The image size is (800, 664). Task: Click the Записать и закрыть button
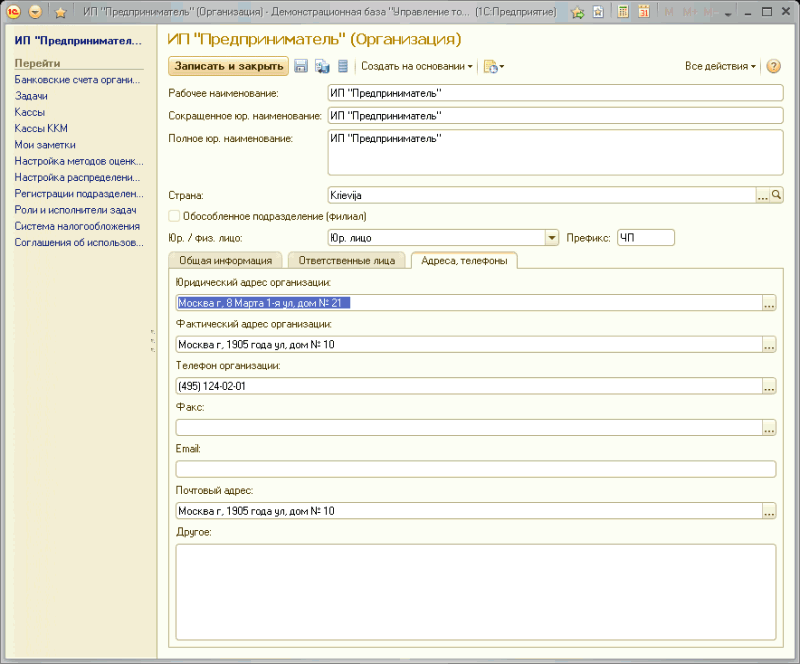[x=229, y=67]
